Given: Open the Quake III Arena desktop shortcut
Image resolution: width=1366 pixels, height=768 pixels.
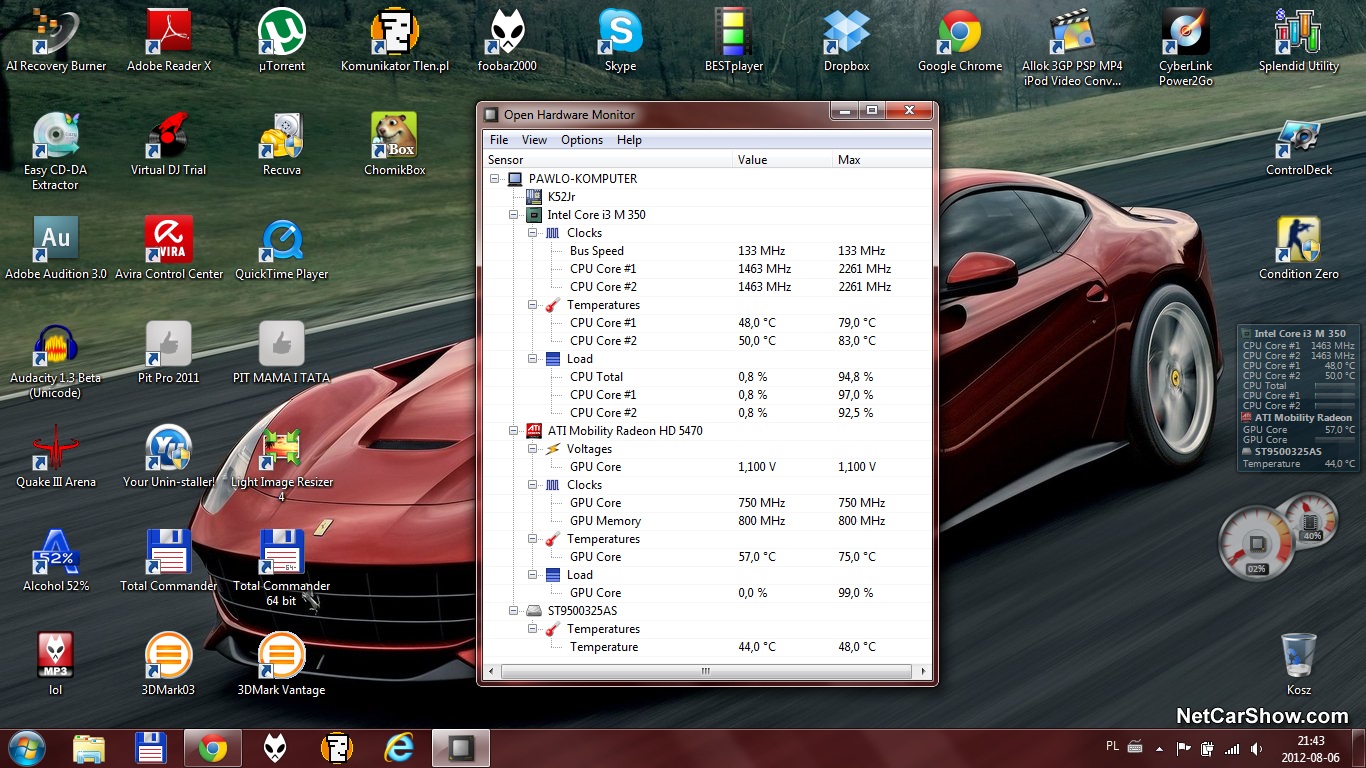Looking at the screenshot, I should [x=55, y=449].
